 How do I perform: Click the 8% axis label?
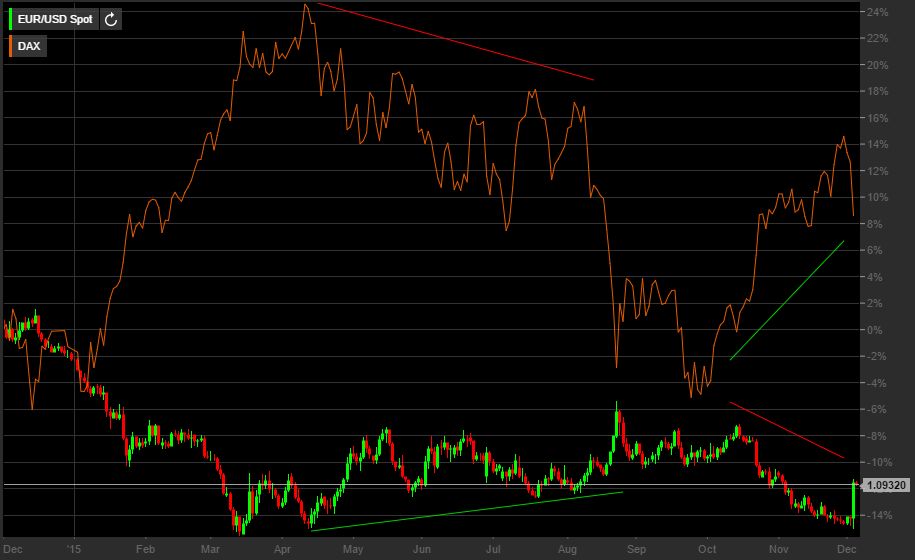point(874,224)
